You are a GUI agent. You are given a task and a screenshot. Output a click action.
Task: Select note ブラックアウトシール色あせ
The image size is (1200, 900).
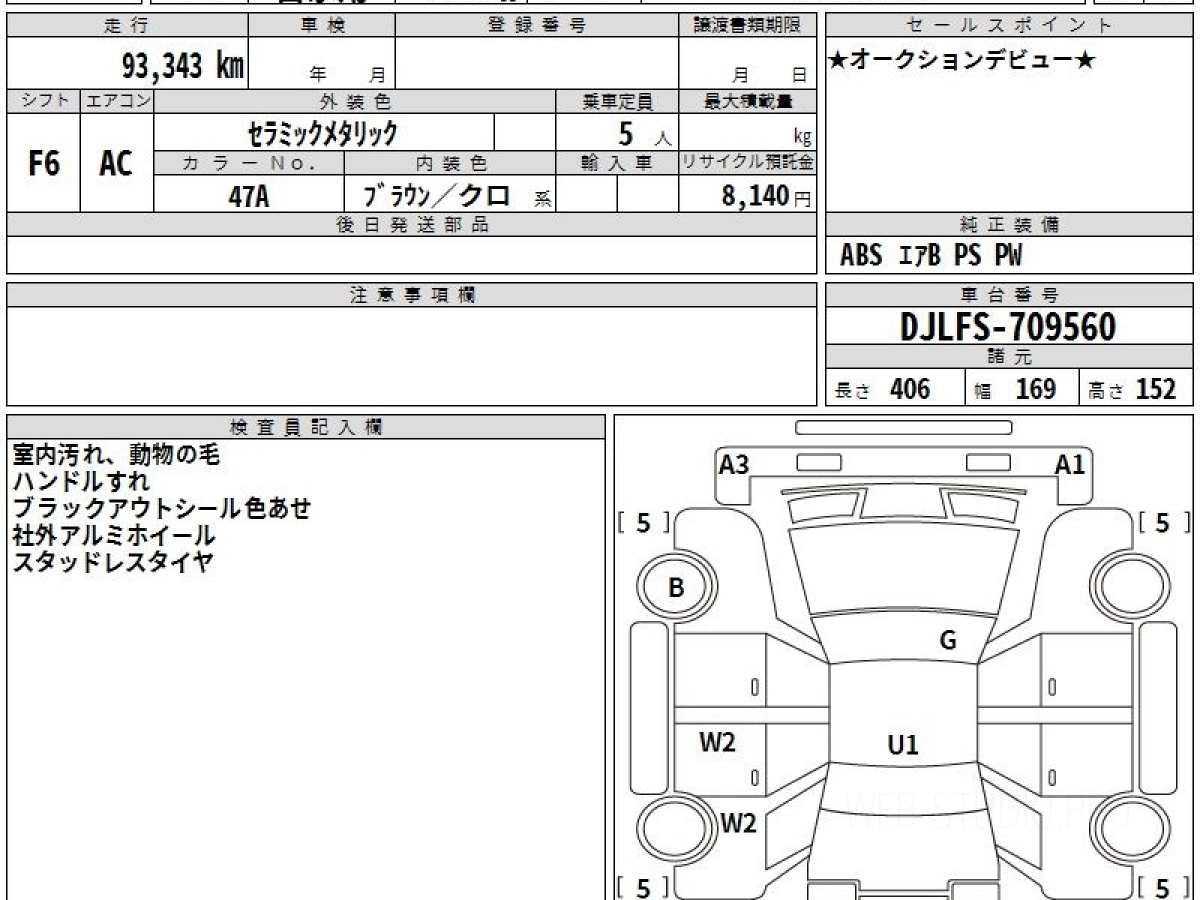coord(162,508)
